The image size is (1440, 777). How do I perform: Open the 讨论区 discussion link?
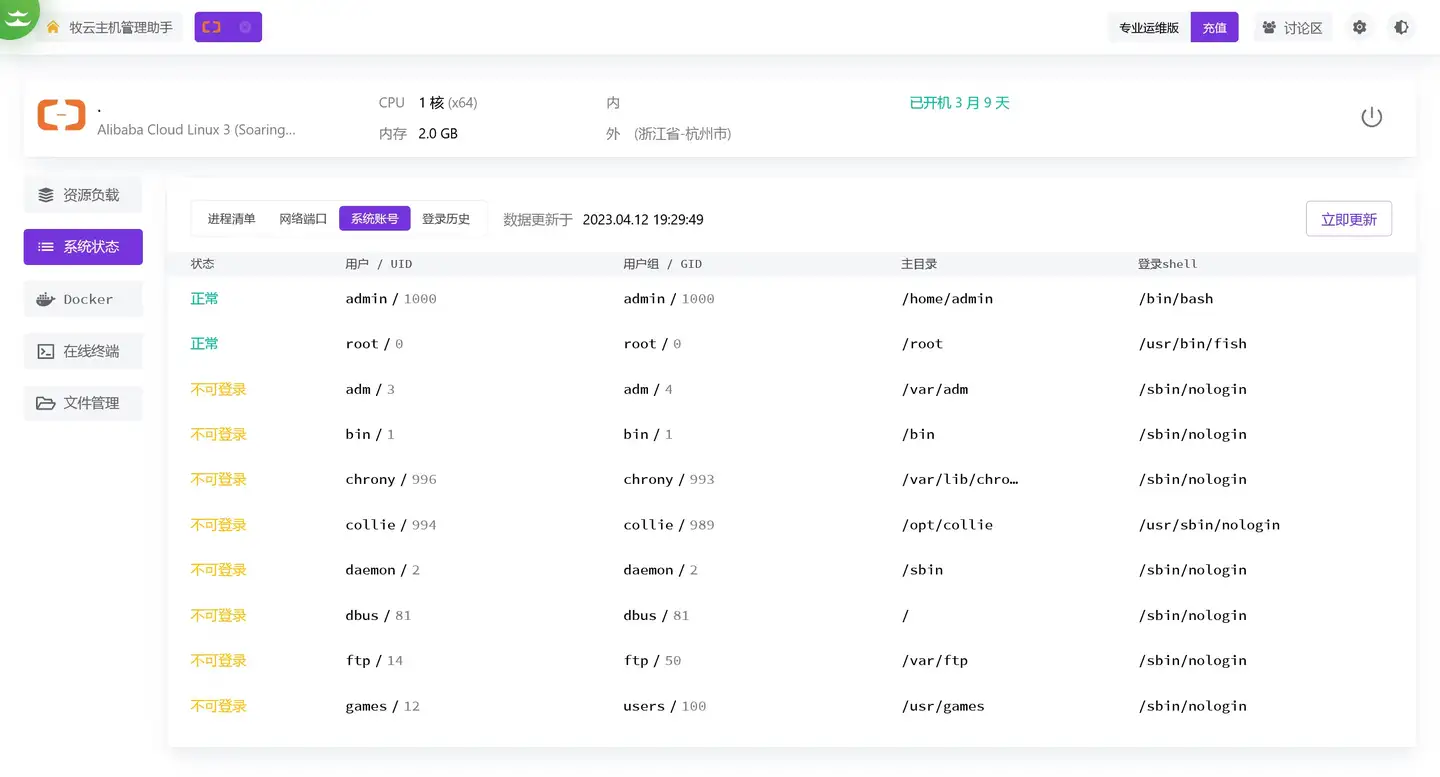[x=1292, y=28]
